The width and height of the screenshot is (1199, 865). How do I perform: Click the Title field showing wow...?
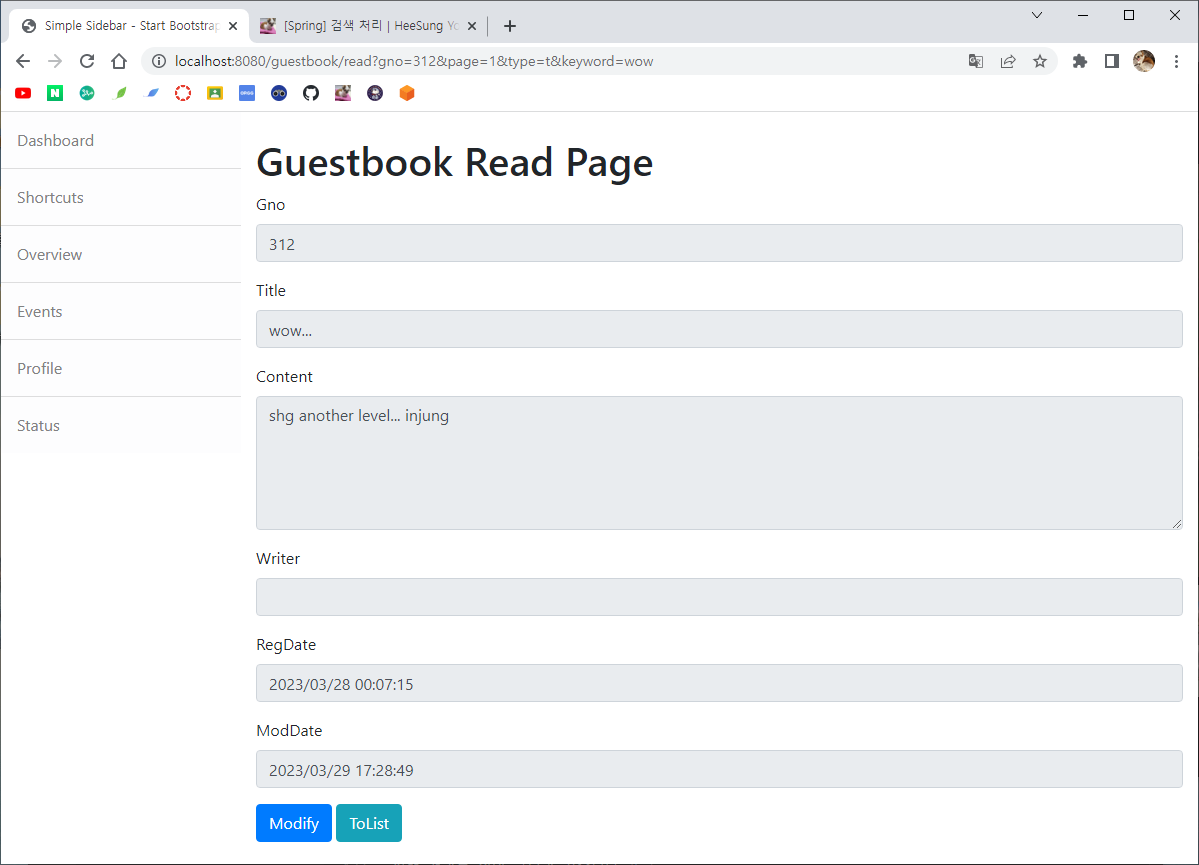click(719, 329)
